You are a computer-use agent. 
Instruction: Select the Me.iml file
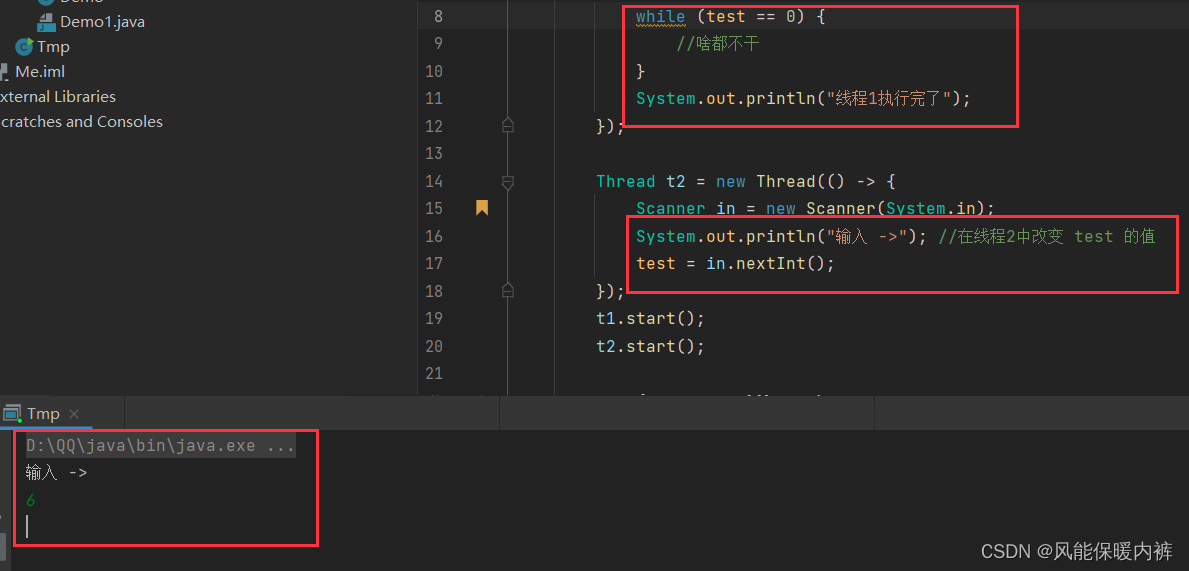pos(39,72)
